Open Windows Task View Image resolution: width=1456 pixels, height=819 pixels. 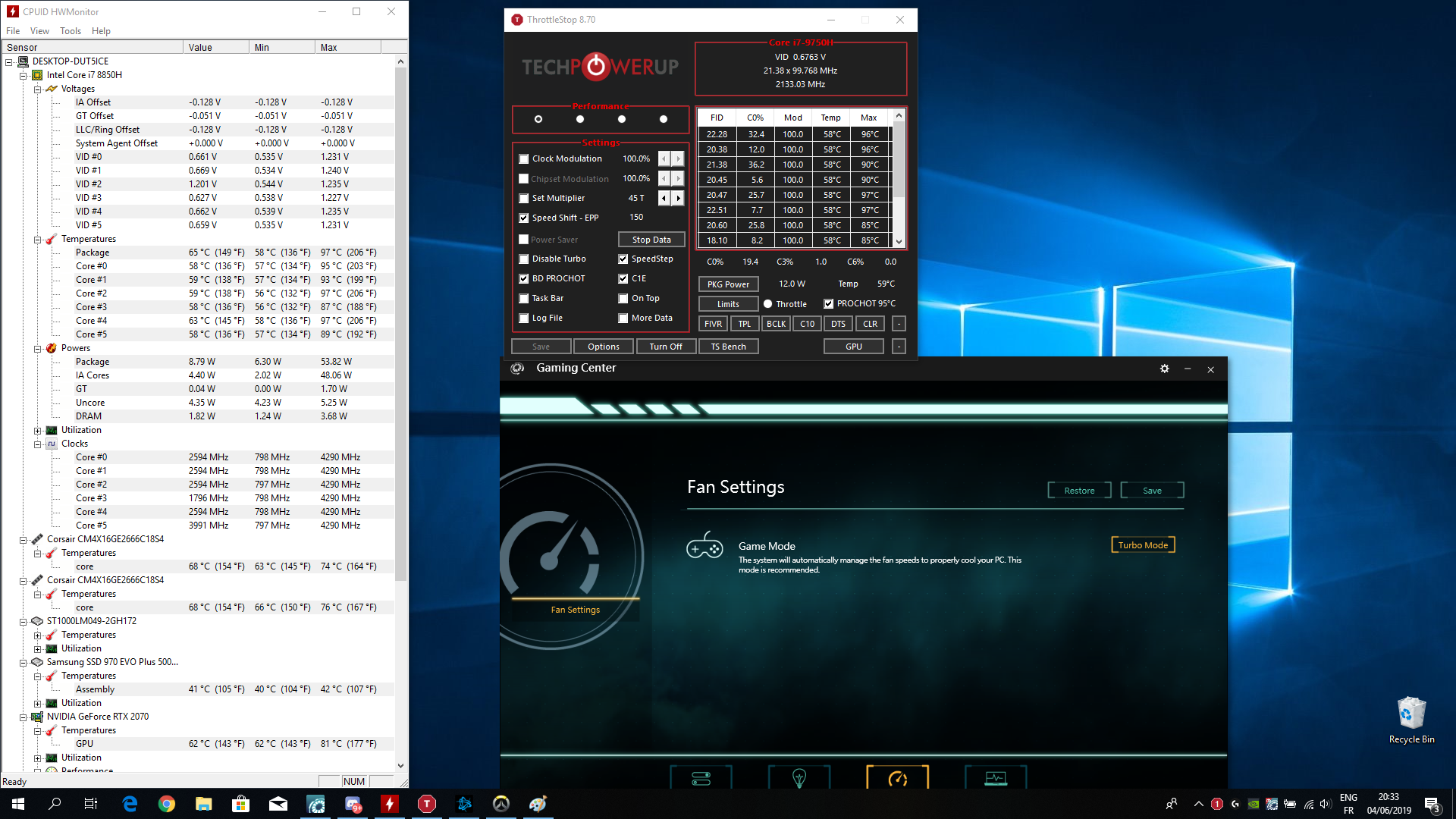[x=91, y=804]
